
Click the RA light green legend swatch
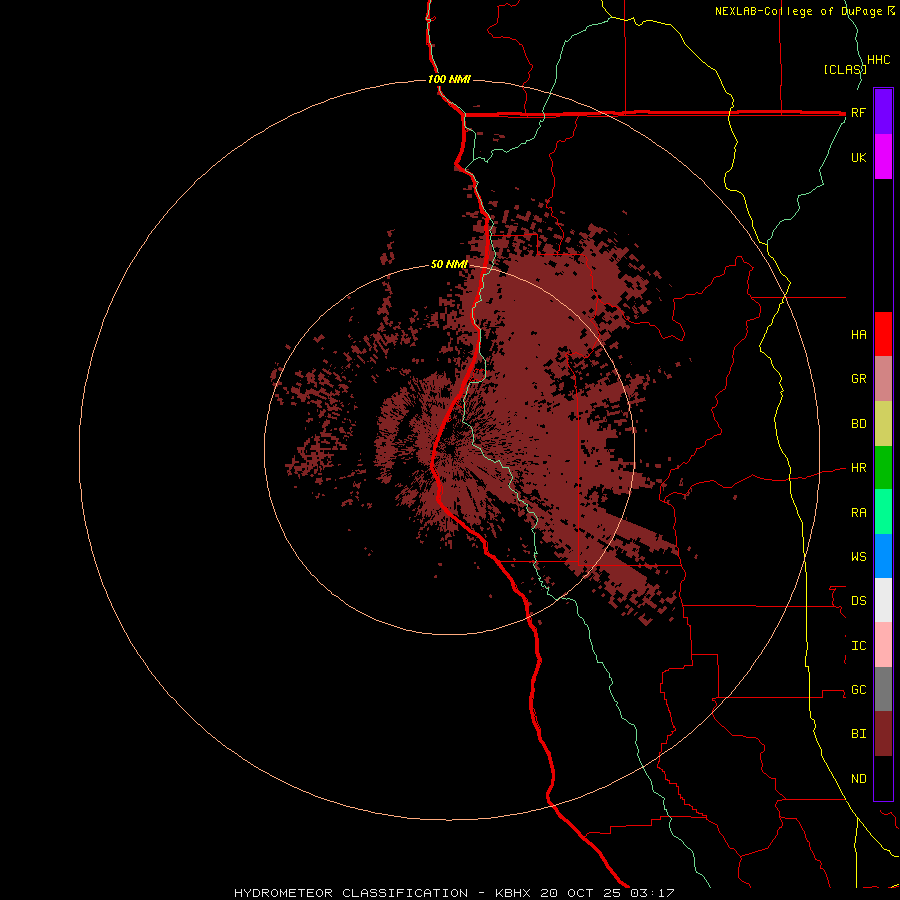pyautogui.click(x=883, y=512)
